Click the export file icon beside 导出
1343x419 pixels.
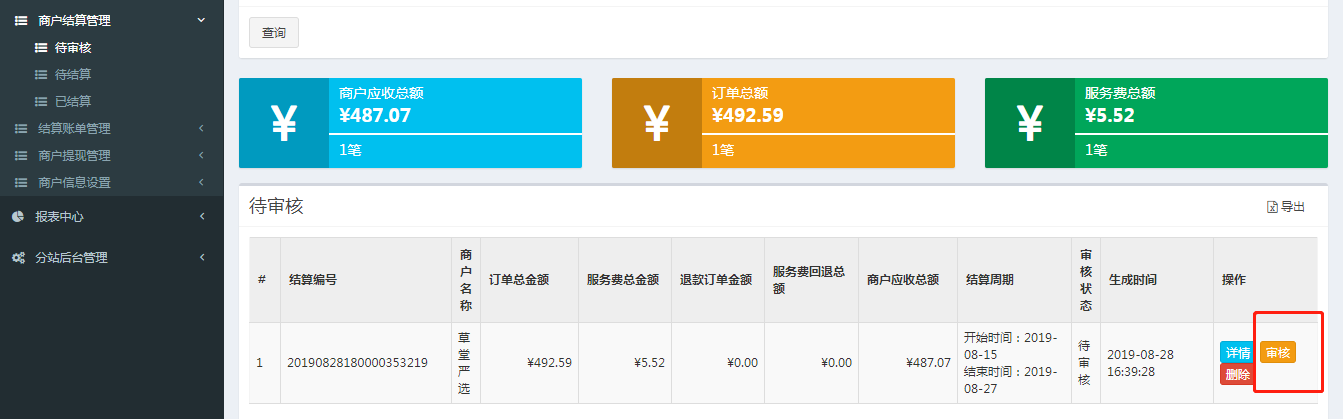point(1272,207)
